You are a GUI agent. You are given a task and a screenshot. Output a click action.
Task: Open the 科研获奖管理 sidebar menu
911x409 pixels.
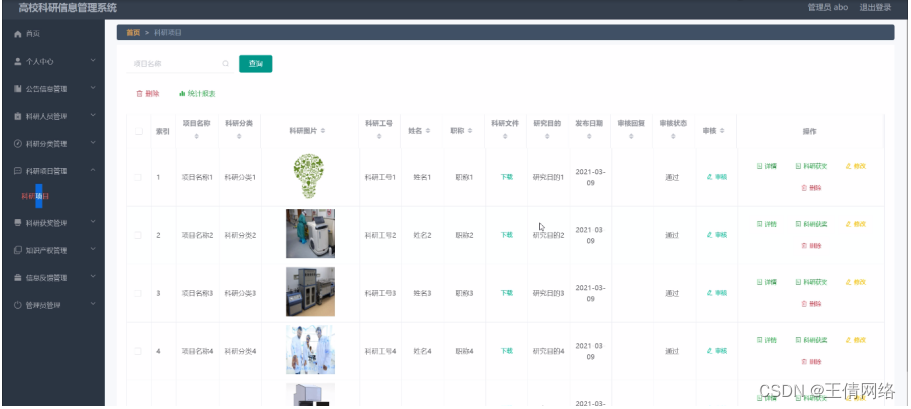coord(53,223)
